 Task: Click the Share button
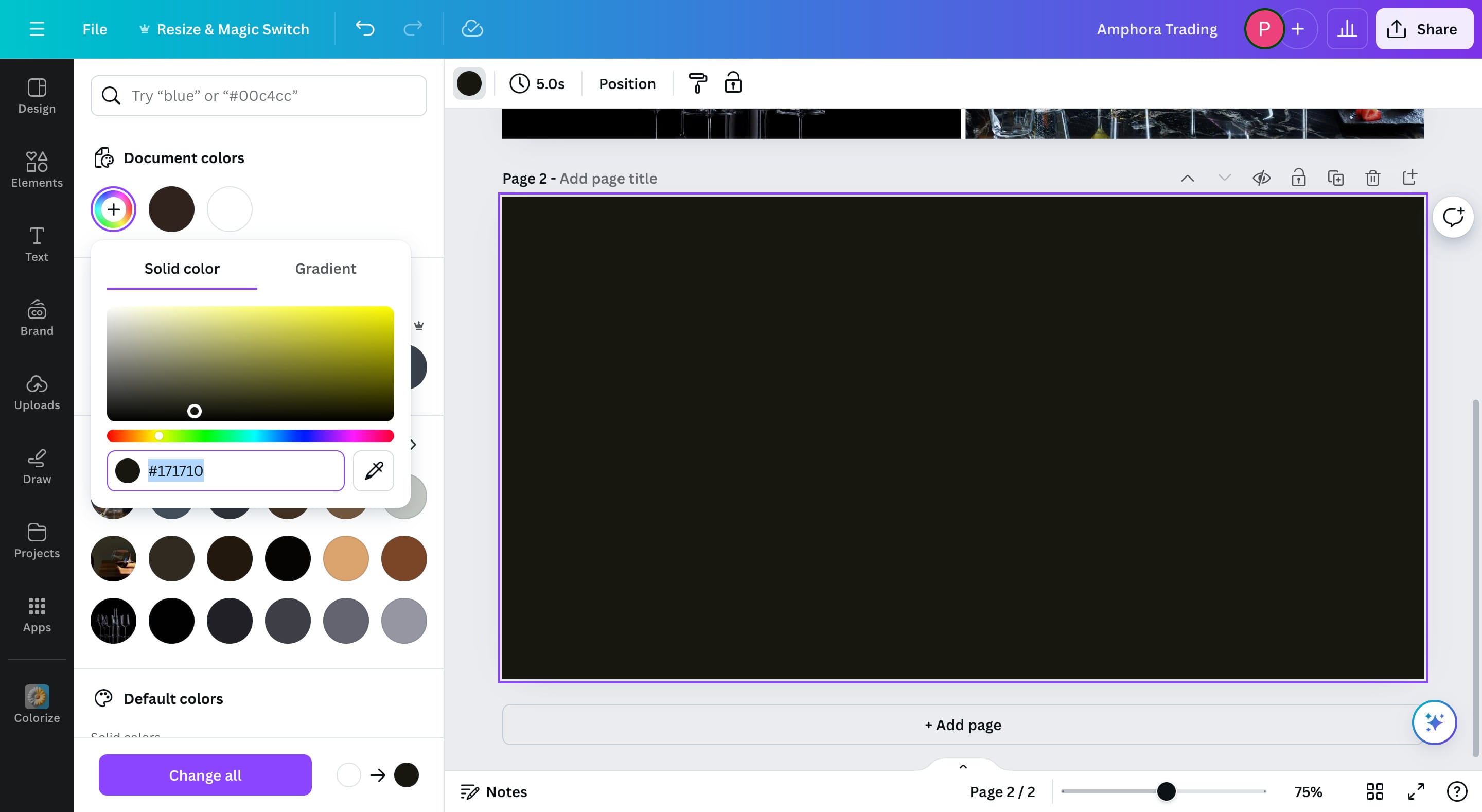coord(1424,29)
